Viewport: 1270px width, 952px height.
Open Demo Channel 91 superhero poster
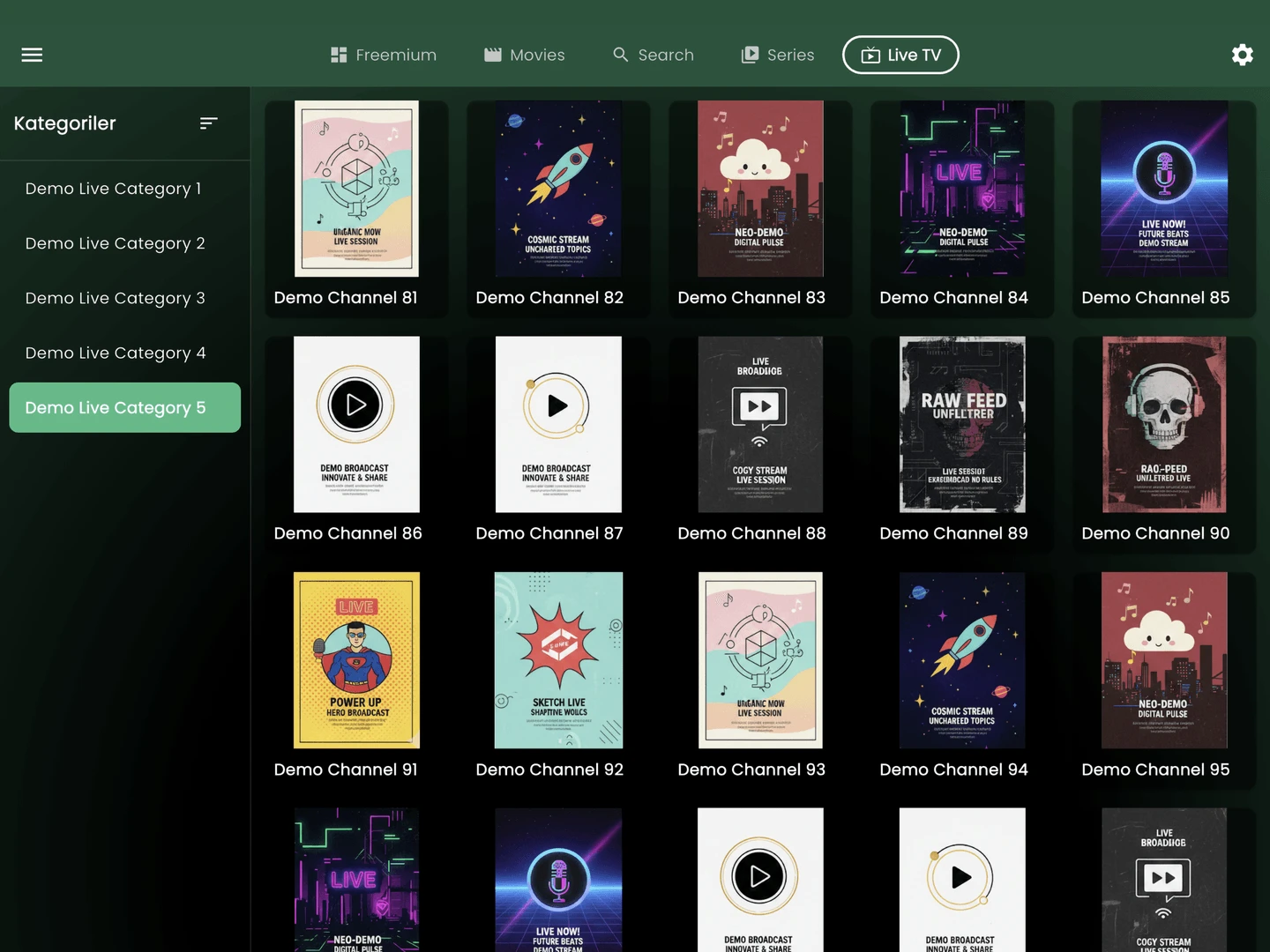pos(356,660)
